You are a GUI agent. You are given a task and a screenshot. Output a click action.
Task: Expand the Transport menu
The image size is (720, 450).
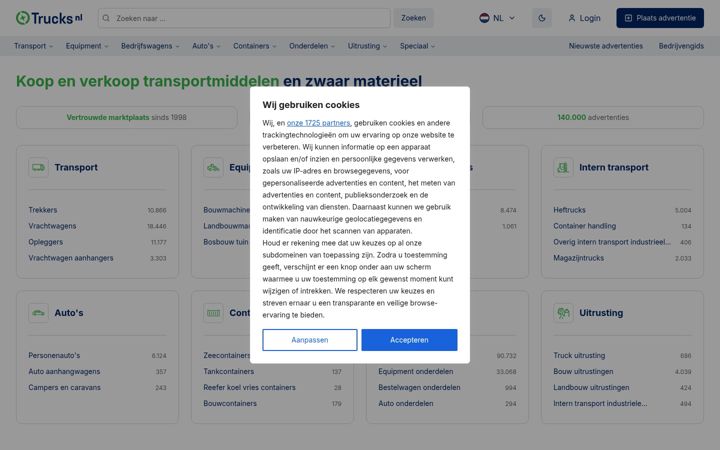[34, 46]
